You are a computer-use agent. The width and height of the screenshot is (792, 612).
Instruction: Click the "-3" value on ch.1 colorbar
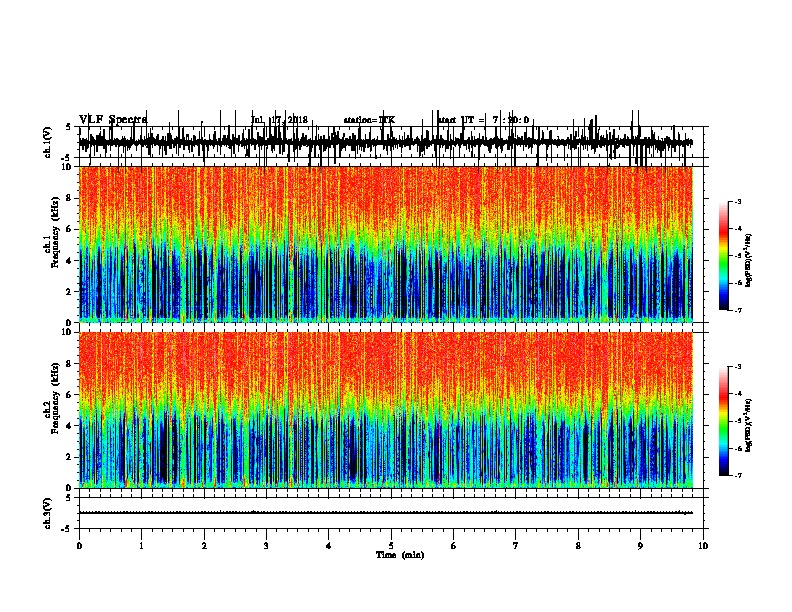pyautogui.click(x=737, y=201)
